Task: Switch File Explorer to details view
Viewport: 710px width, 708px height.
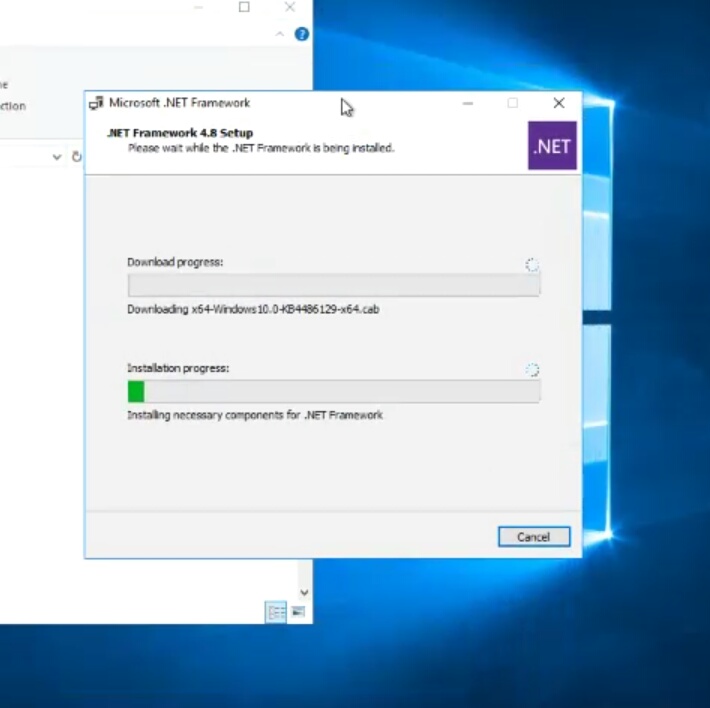Action: pyautogui.click(x=276, y=612)
